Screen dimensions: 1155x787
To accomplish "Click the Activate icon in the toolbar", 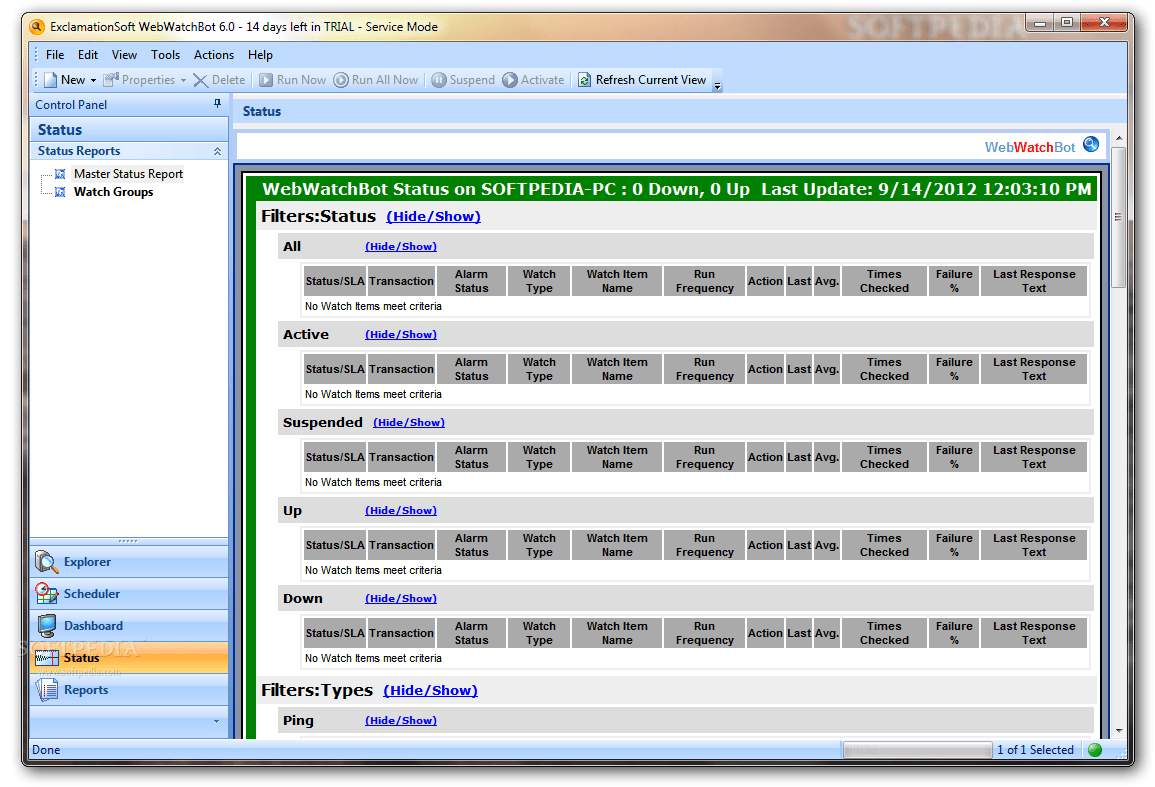I will click(510, 80).
